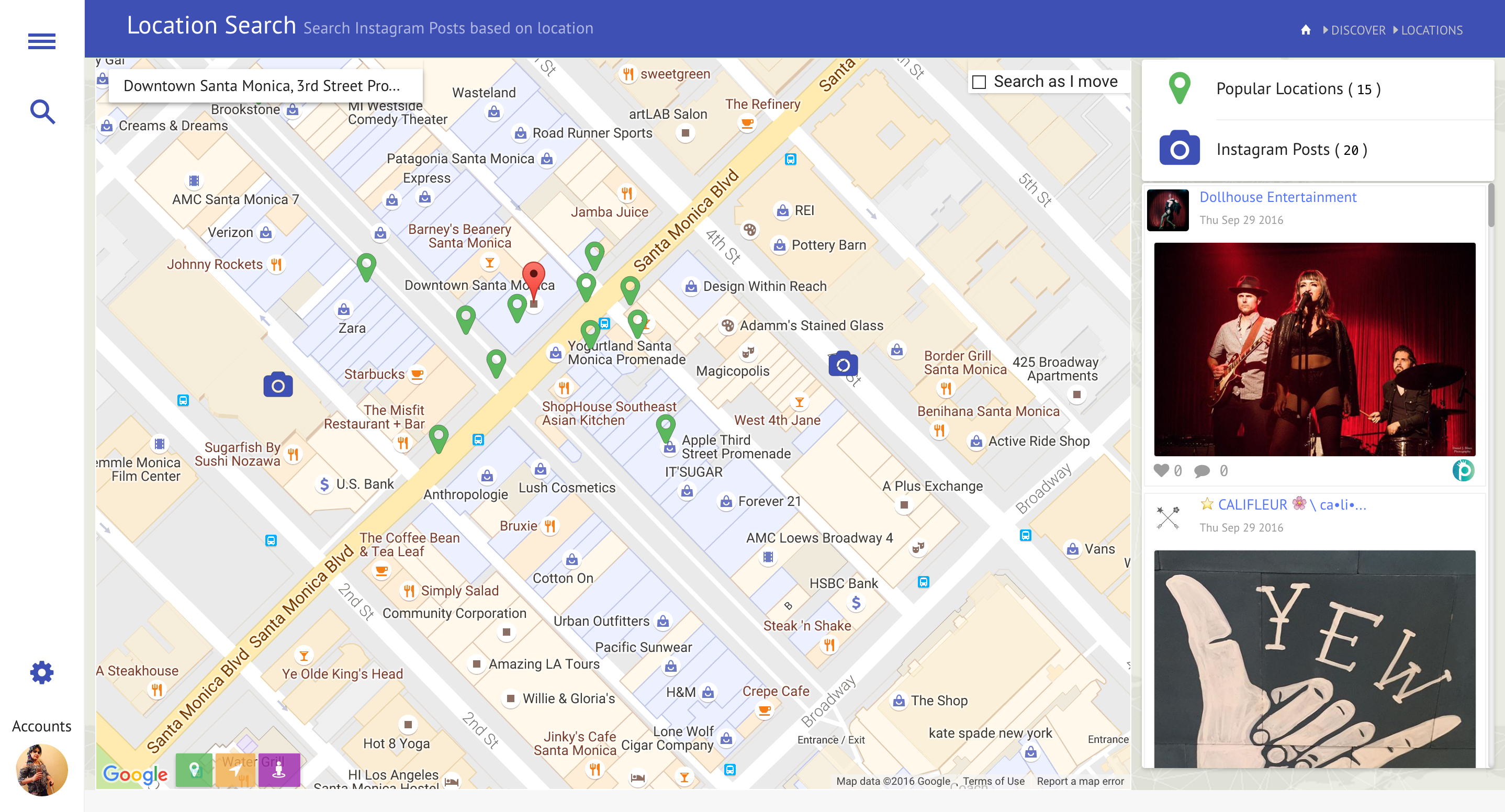Image resolution: width=1505 pixels, height=812 pixels.
Task: Open Dollhouse Entertainment profile link
Action: 1277,197
